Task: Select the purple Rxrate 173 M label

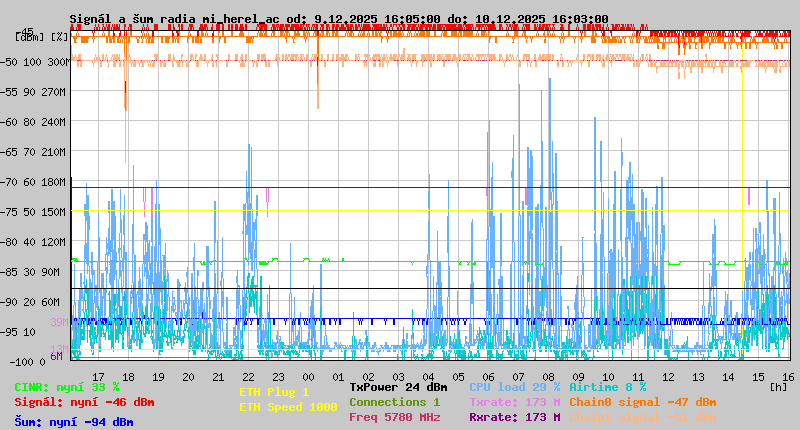Action: click(x=514, y=417)
